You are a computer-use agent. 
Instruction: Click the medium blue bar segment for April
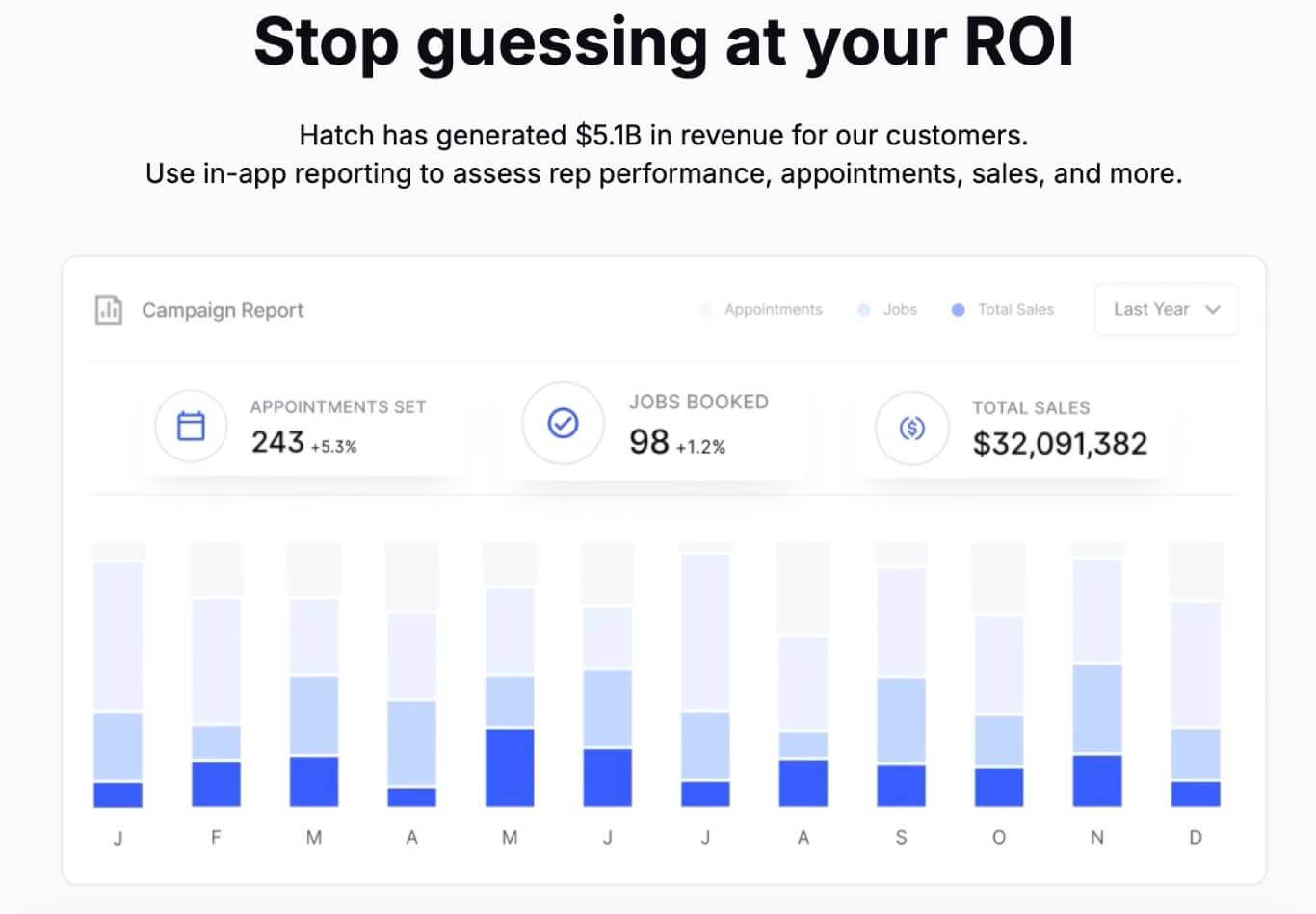pos(411,744)
